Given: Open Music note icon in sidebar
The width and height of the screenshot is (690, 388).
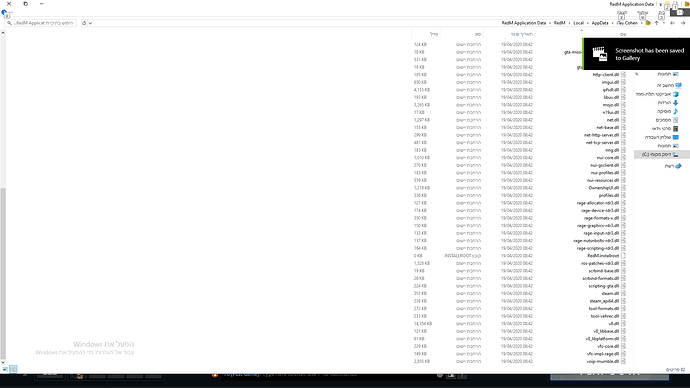Looking at the screenshot, I should click(676, 111).
